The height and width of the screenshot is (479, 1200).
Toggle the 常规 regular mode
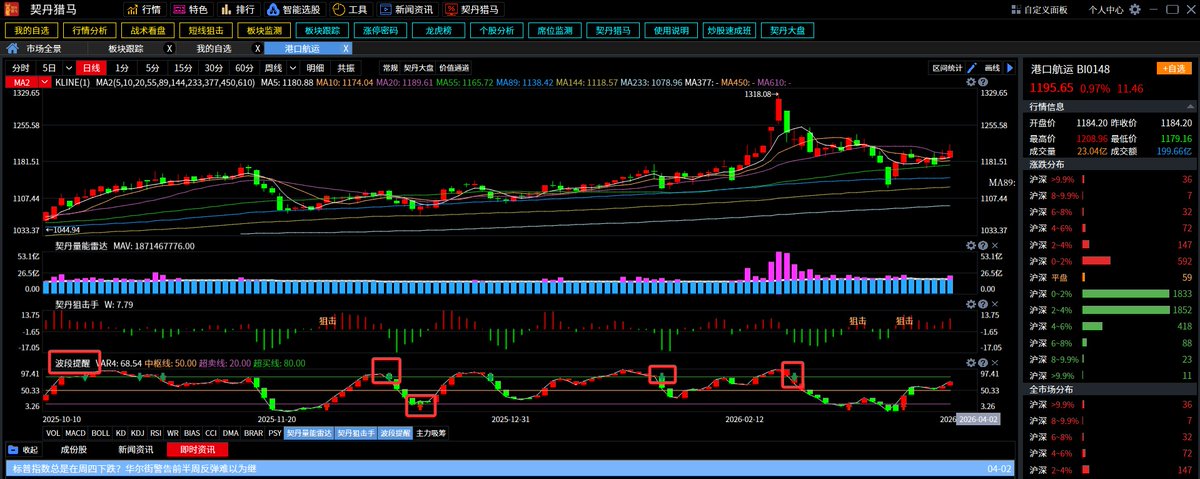point(389,68)
